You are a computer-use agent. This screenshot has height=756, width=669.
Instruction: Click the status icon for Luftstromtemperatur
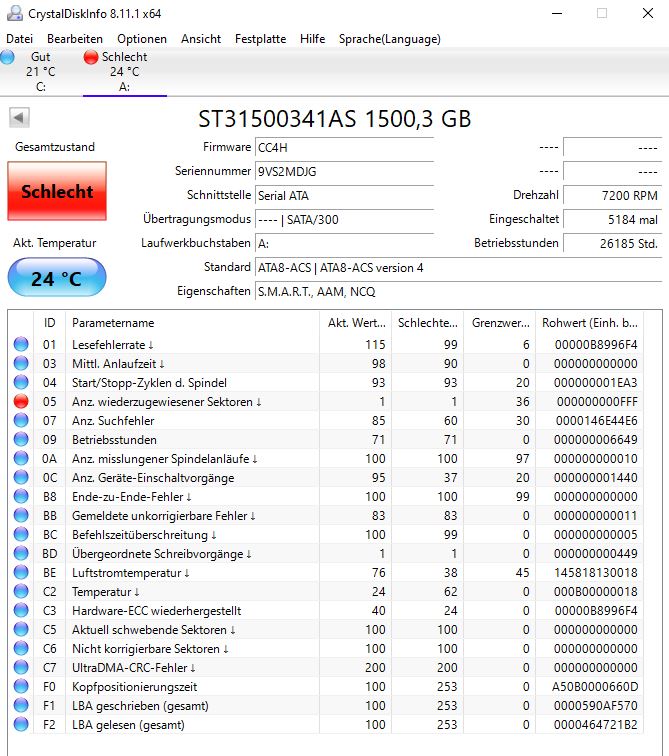click(21, 572)
